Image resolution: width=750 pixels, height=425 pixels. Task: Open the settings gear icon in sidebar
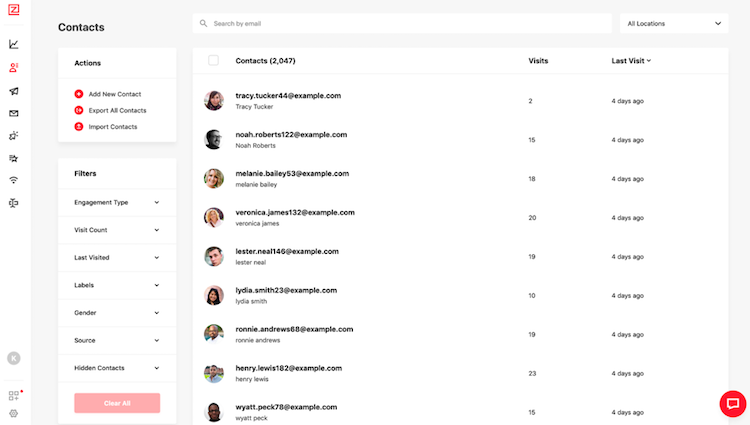tap(14, 413)
